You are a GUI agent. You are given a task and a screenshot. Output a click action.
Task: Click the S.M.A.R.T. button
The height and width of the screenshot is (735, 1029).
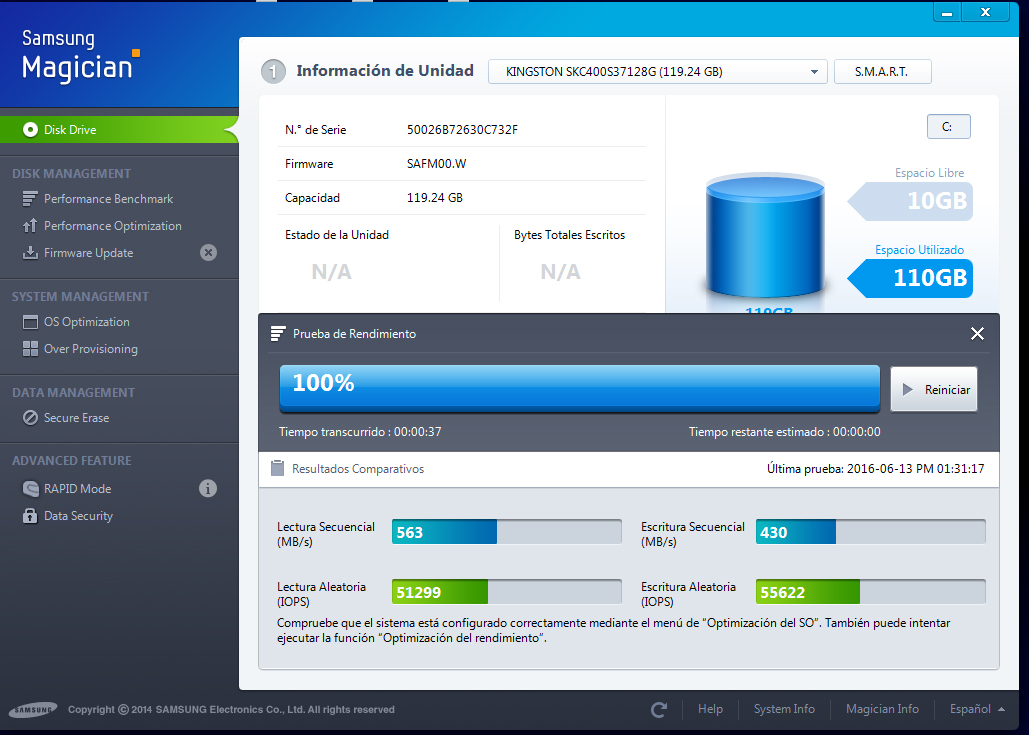click(x=882, y=72)
